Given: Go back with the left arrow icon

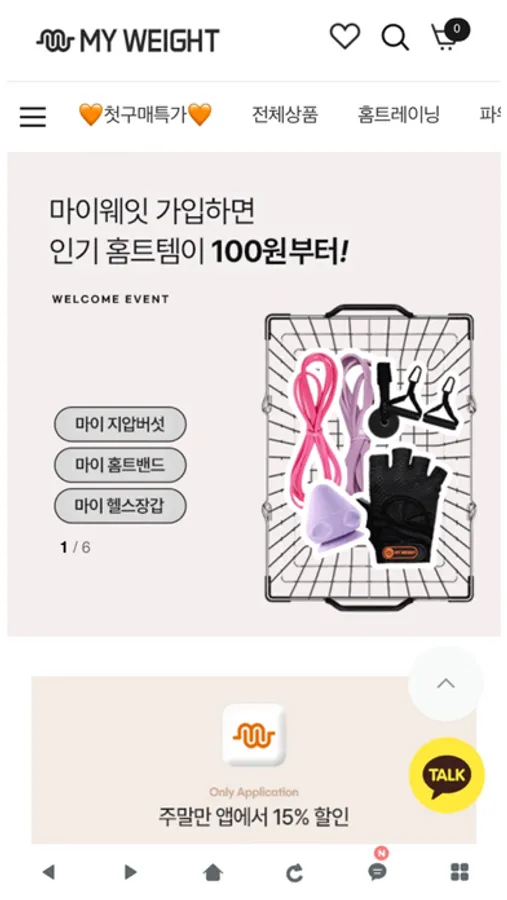Looking at the screenshot, I should (x=49, y=872).
